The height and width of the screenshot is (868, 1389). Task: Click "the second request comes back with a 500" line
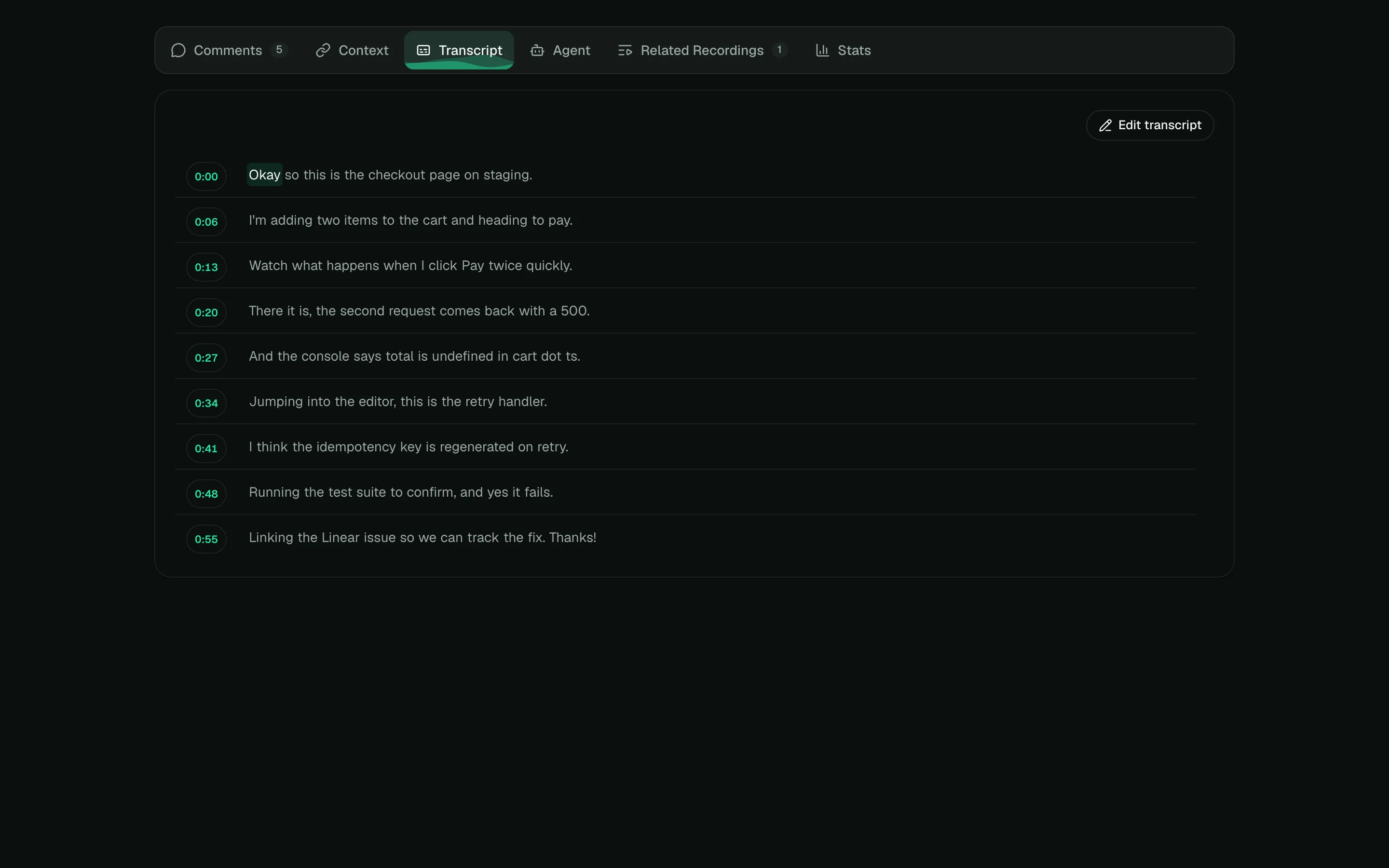point(419,311)
